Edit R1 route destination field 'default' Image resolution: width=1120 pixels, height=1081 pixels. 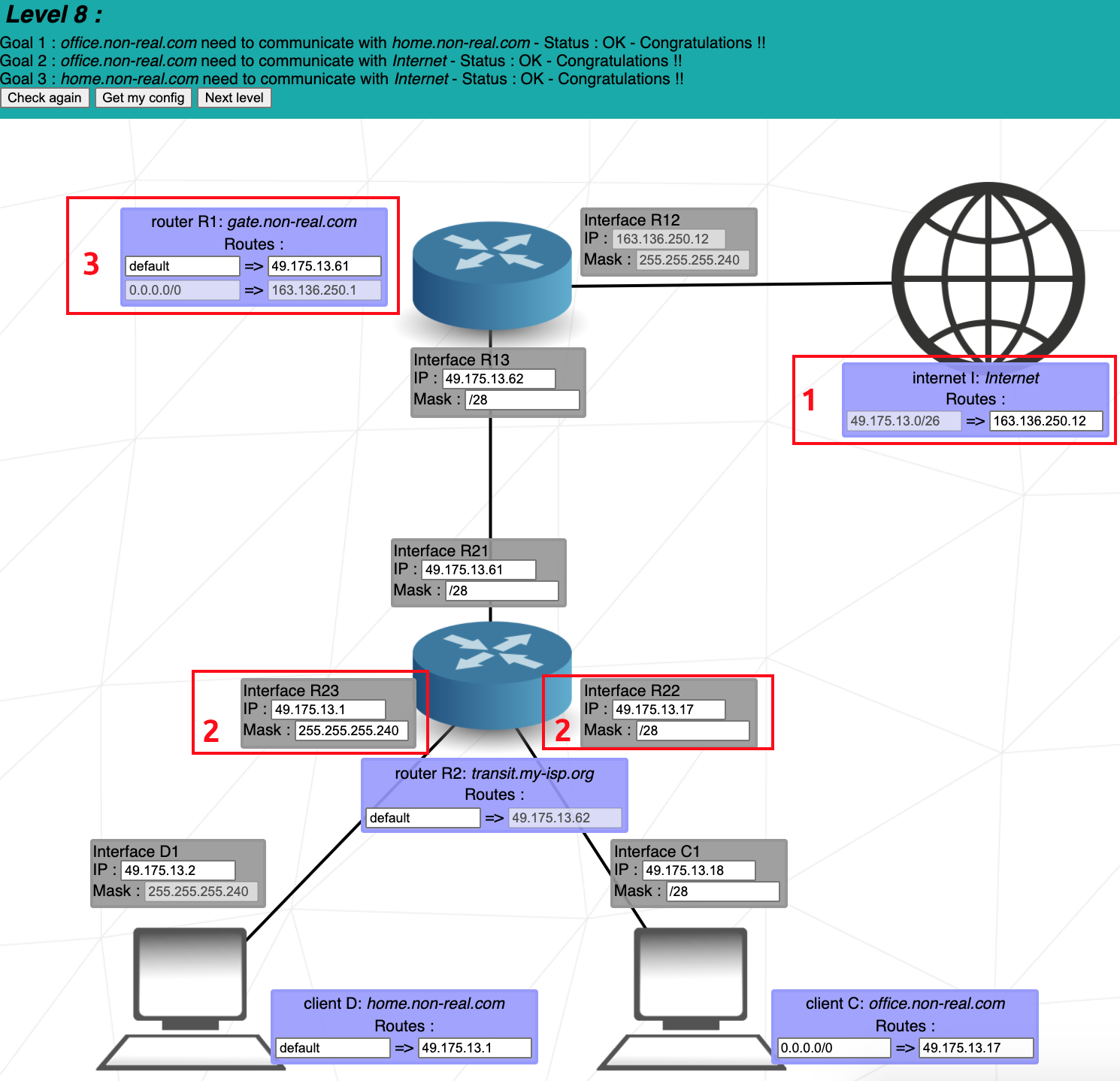point(183,266)
